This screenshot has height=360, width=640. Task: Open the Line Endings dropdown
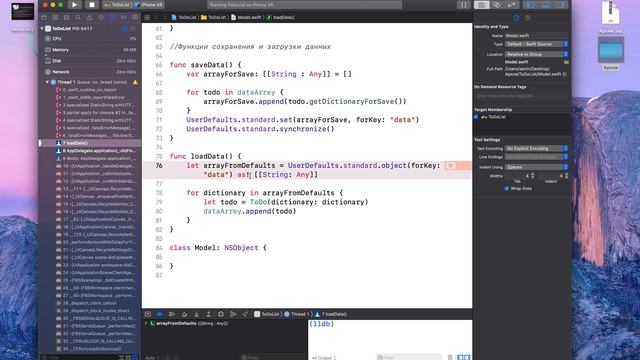pyautogui.click(x=536, y=157)
